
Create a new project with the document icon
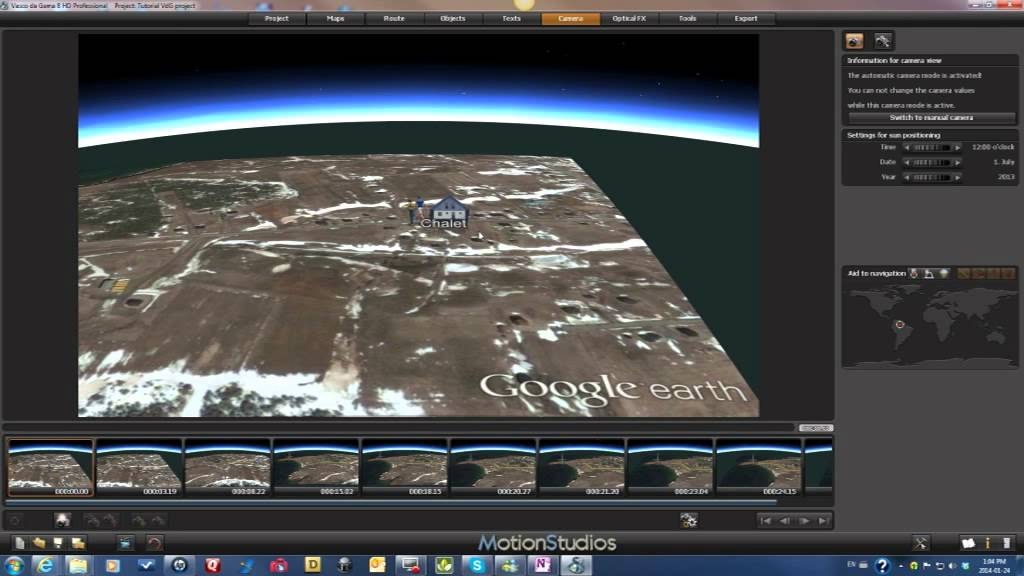pyautogui.click(x=20, y=543)
